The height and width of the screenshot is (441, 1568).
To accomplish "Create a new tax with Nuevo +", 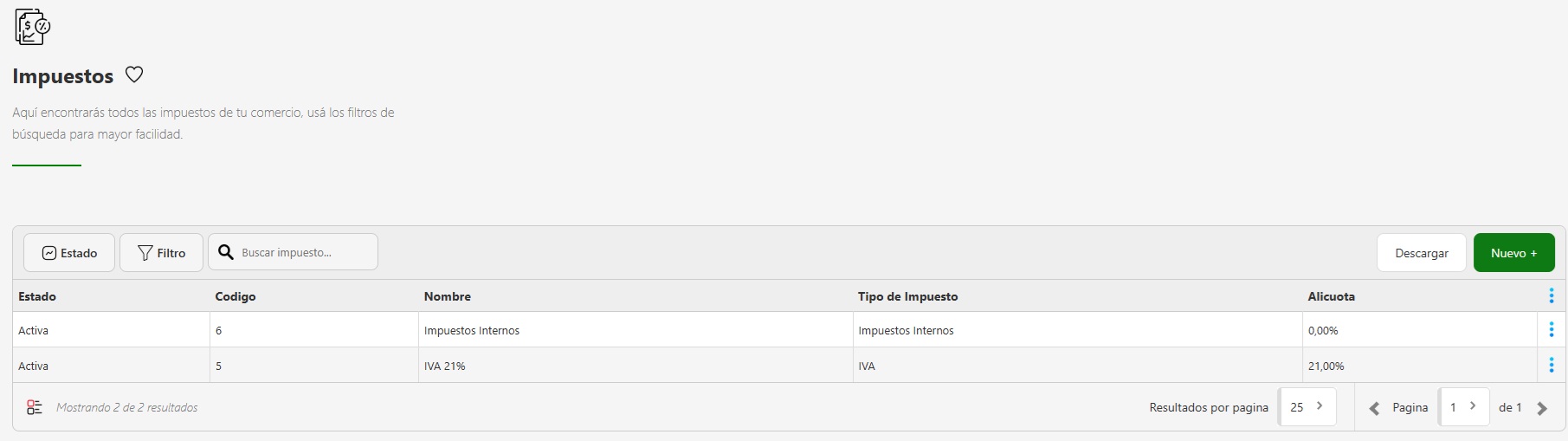I will coord(1513,253).
